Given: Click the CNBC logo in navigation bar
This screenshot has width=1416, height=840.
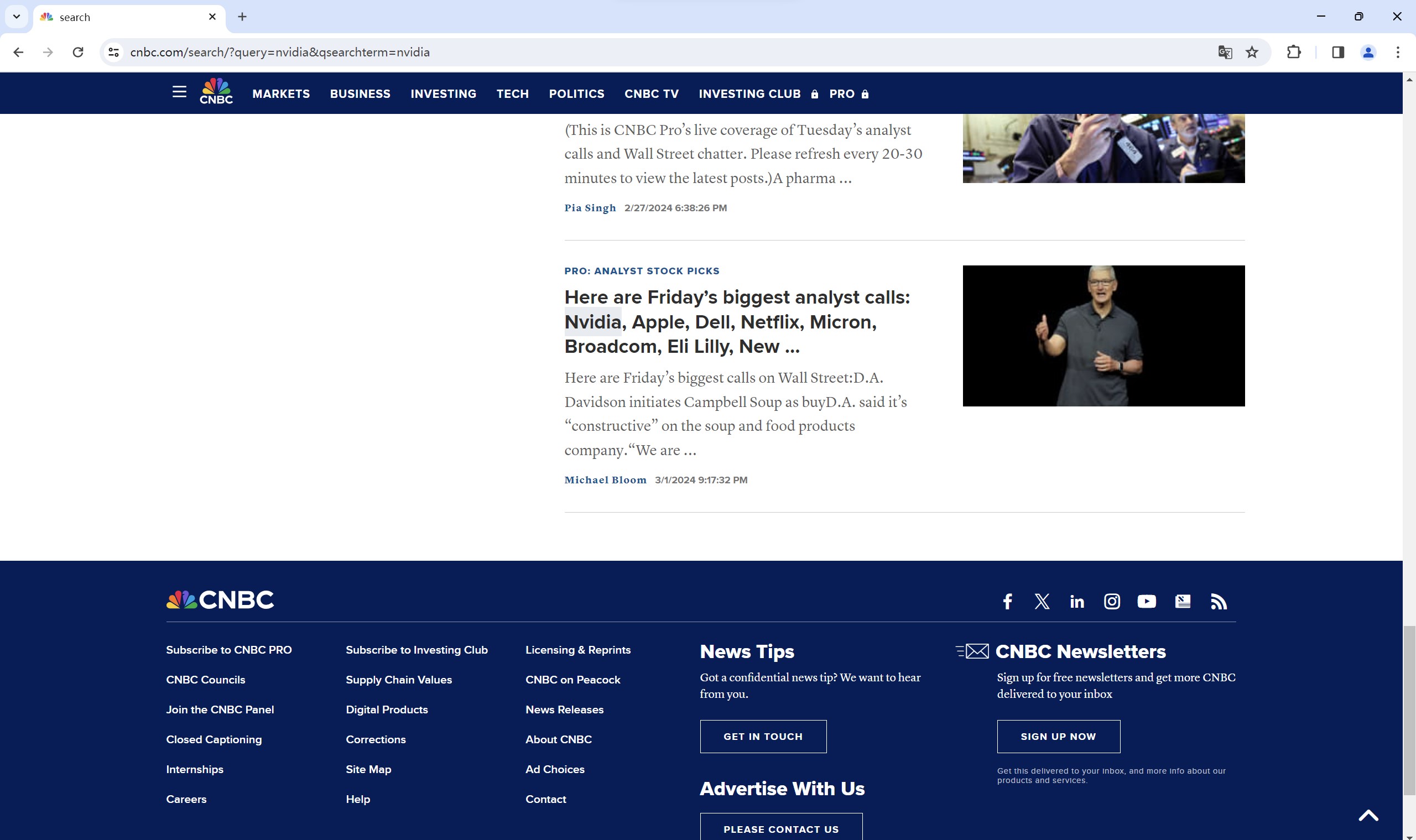Looking at the screenshot, I should [216, 91].
